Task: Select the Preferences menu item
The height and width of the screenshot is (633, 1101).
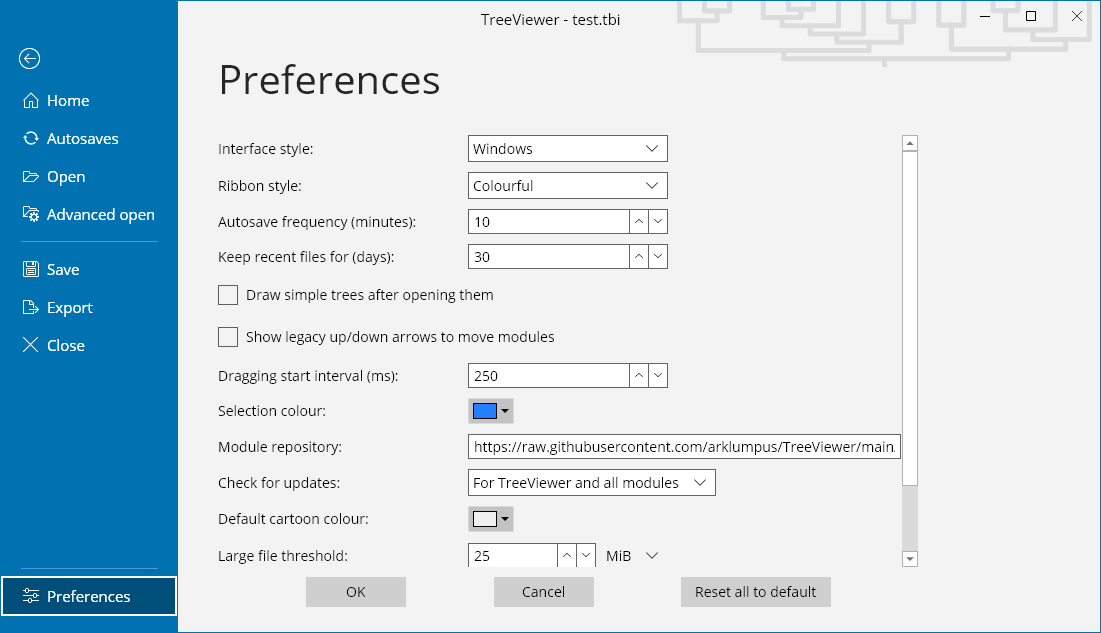Action: point(88,596)
